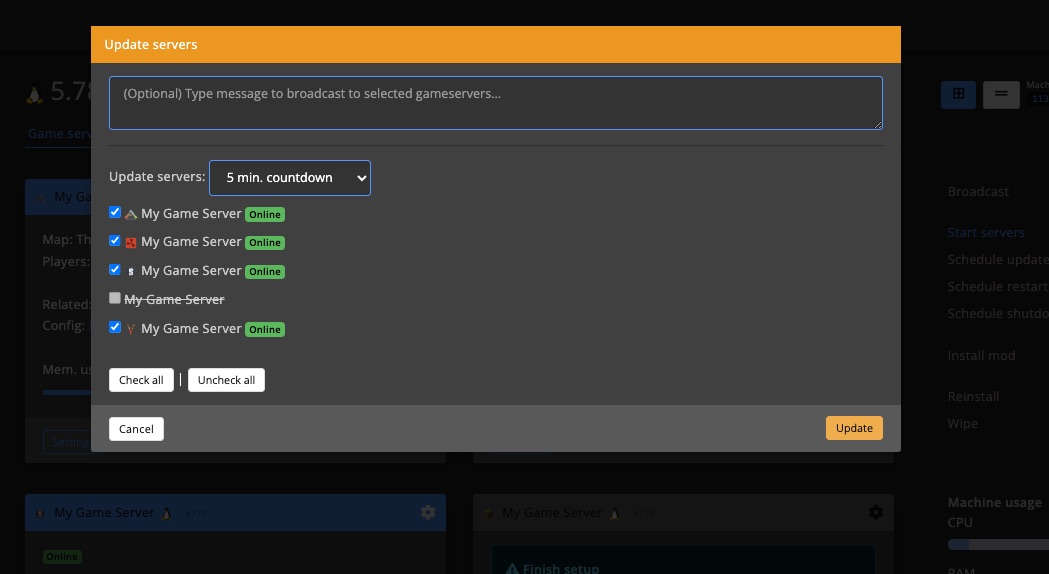1049x574 pixels.
Task: Click the 'Update servers:' field label
Action: (157, 177)
